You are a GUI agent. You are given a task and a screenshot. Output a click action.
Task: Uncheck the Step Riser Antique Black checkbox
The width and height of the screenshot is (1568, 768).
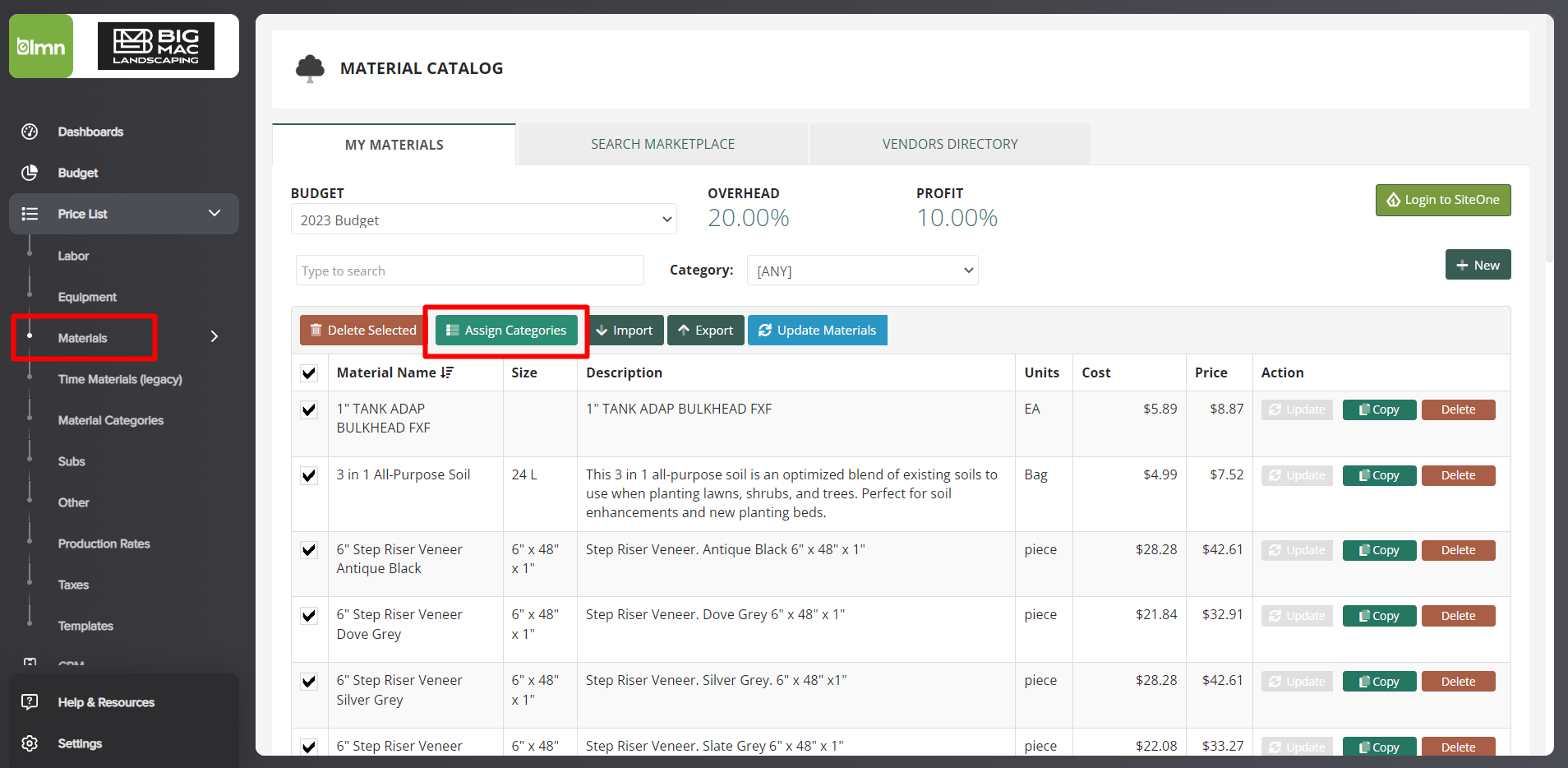coord(309,550)
